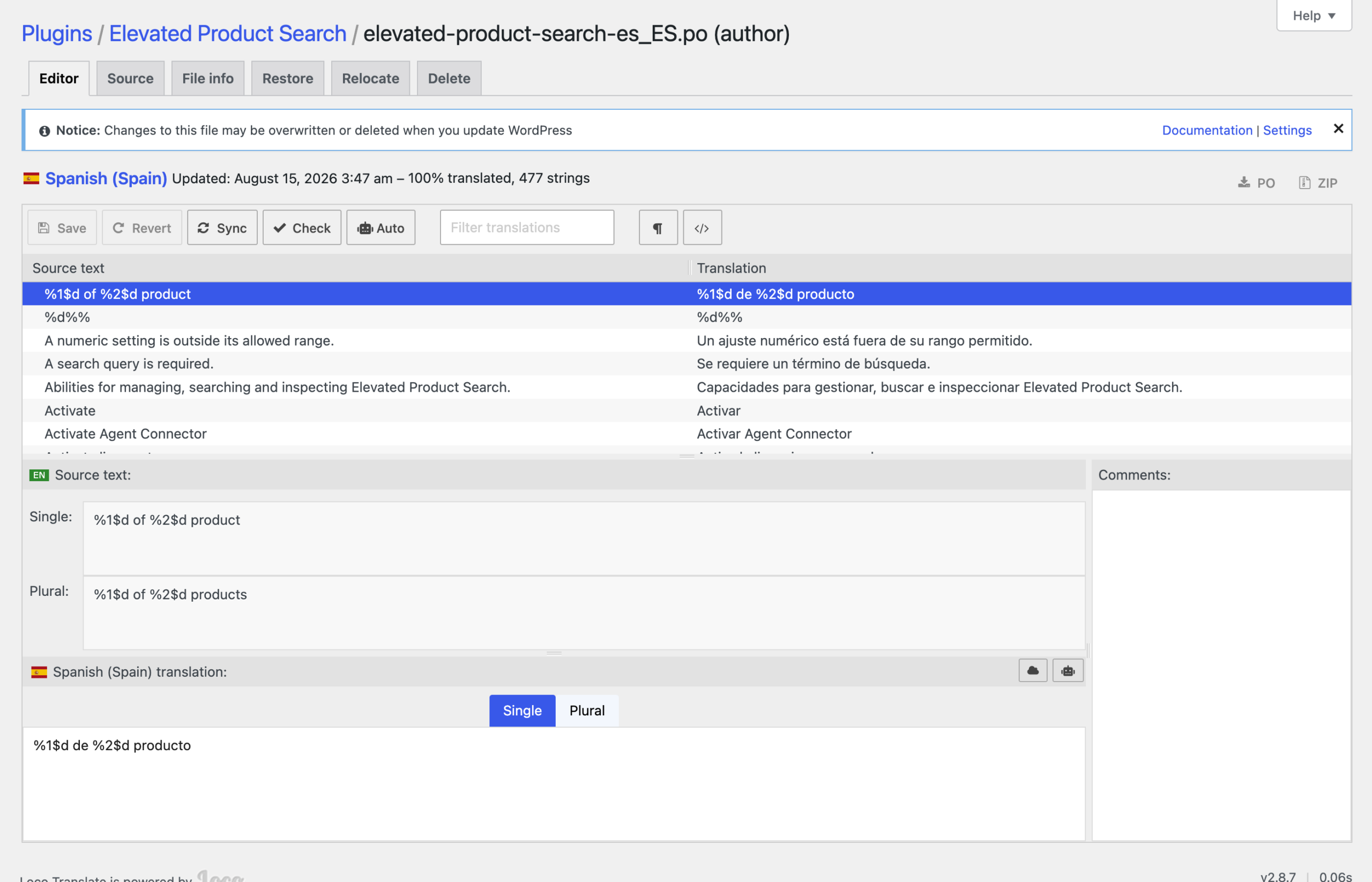Viewport: 1372px width, 882px height.
Task: Select the row '%d%%'
Action: tap(687, 317)
